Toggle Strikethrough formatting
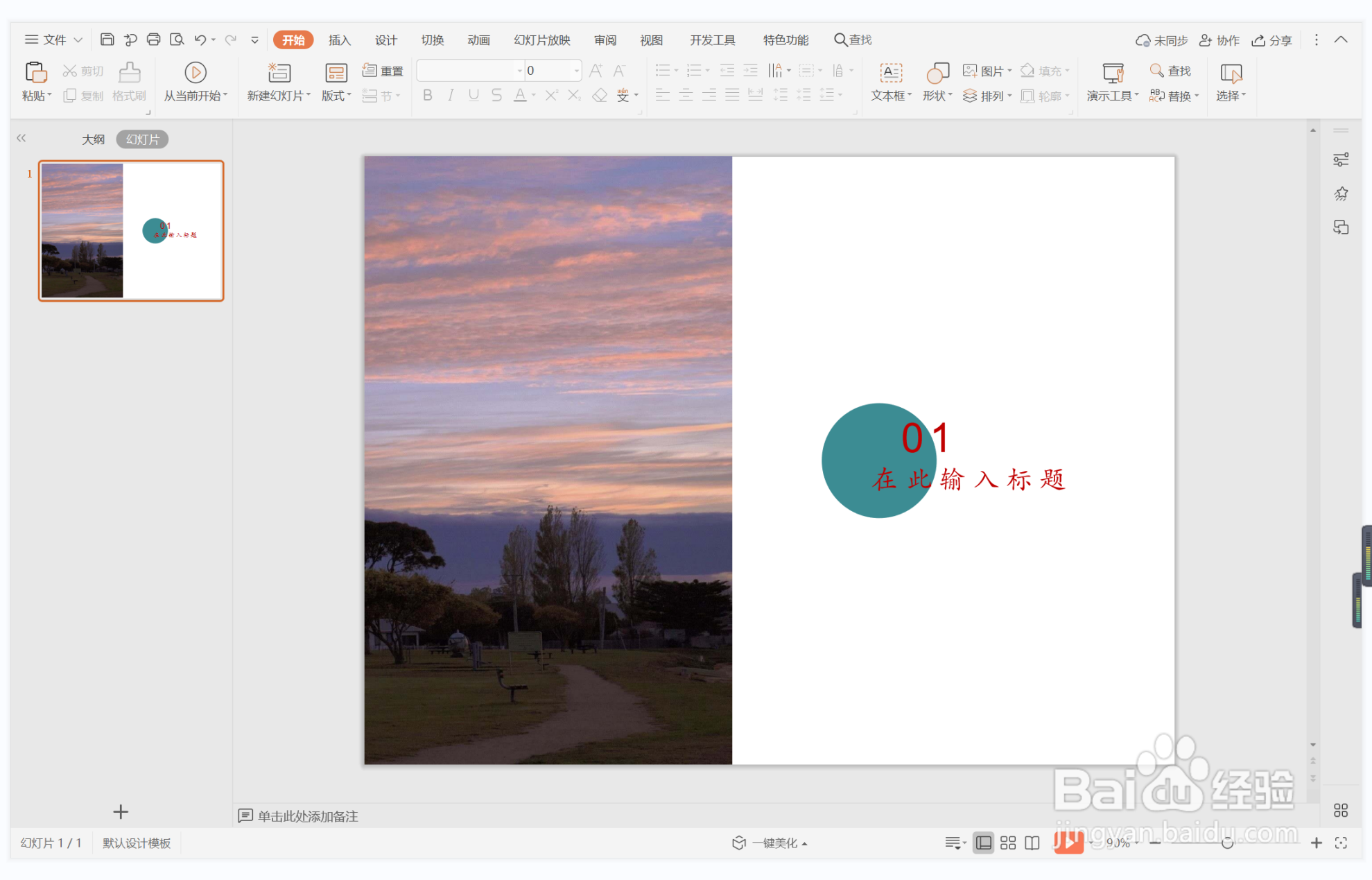Image resolution: width=1372 pixels, height=880 pixels. click(496, 96)
